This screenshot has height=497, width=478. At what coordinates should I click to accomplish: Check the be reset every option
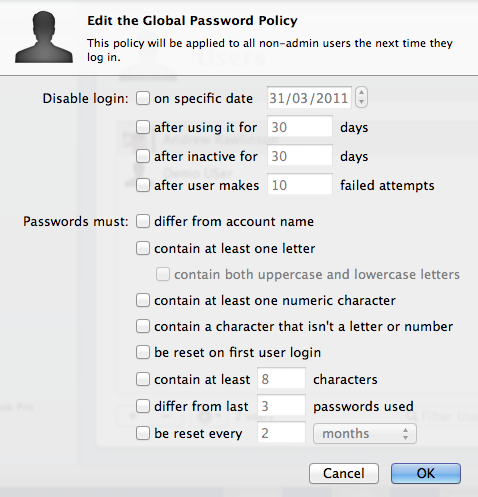click(x=143, y=433)
